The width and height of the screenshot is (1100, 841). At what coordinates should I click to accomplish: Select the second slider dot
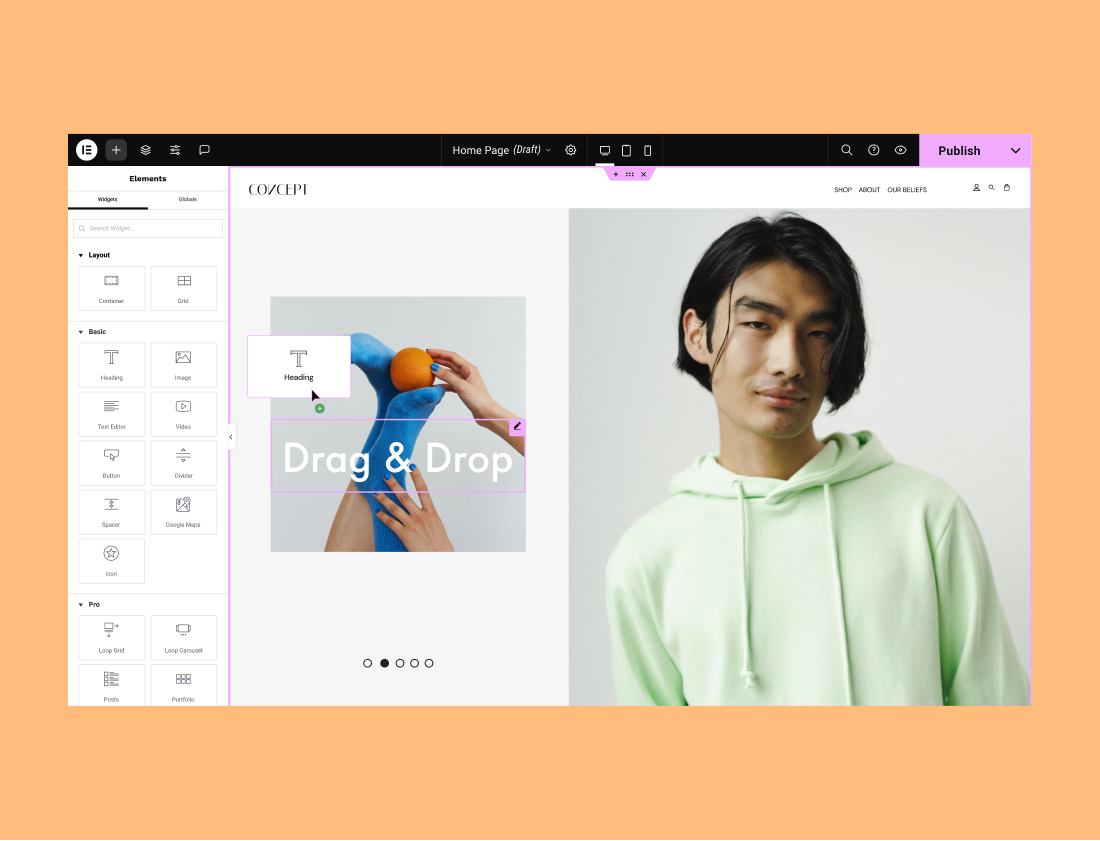click(x=384, y=663)
